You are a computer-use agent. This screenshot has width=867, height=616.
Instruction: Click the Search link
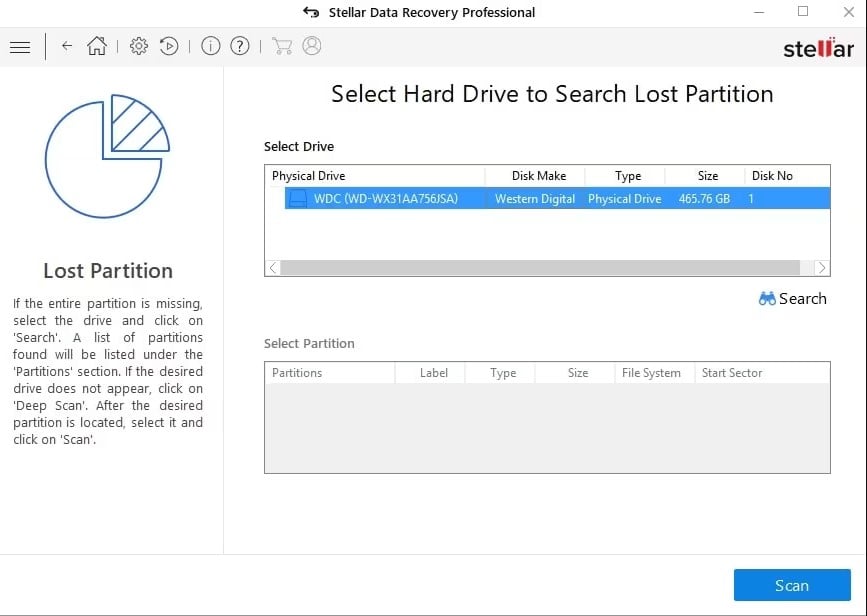[x=801, y=298]
